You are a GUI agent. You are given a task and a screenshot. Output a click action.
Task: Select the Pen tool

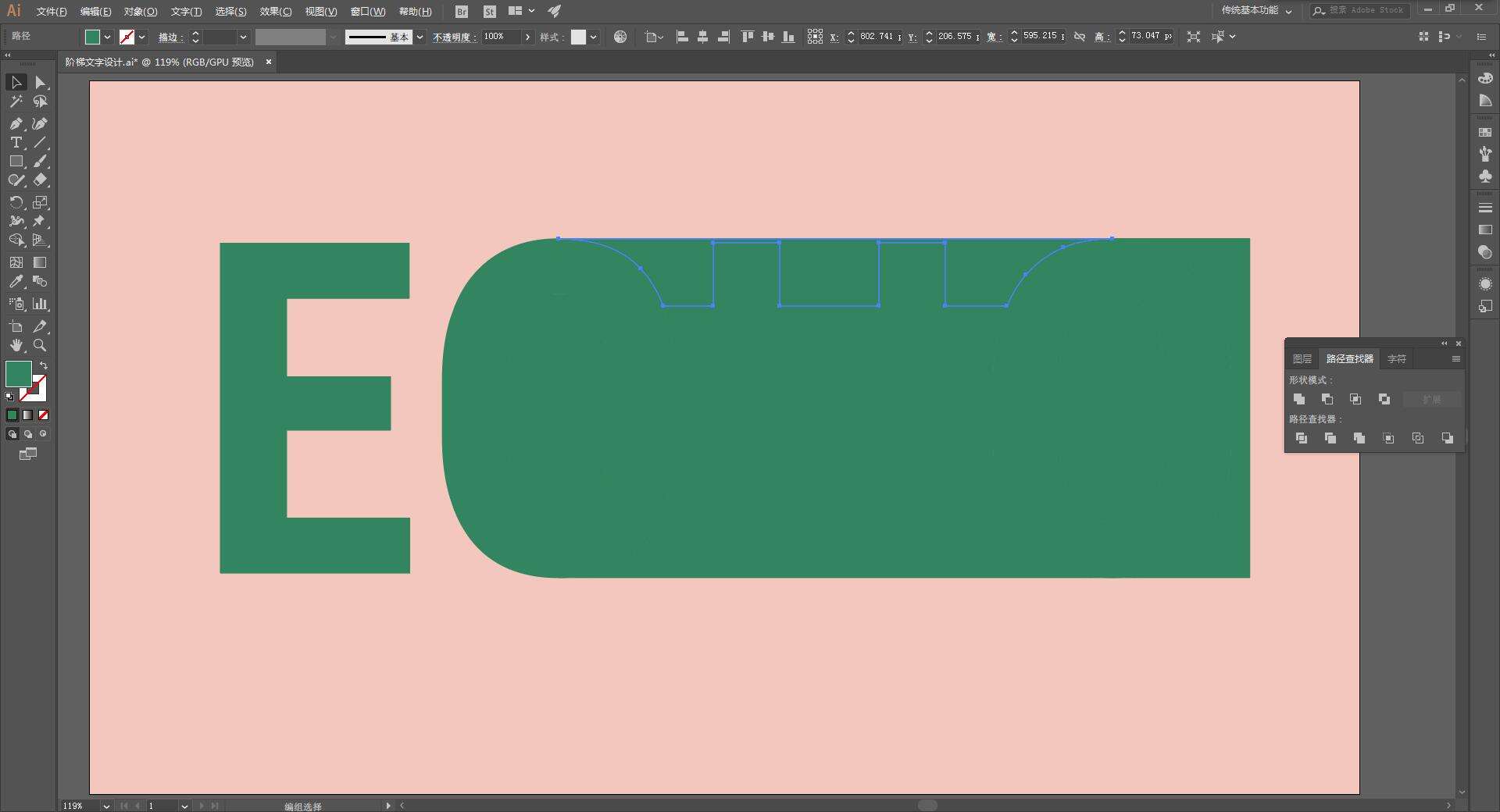tap(16, 123)
